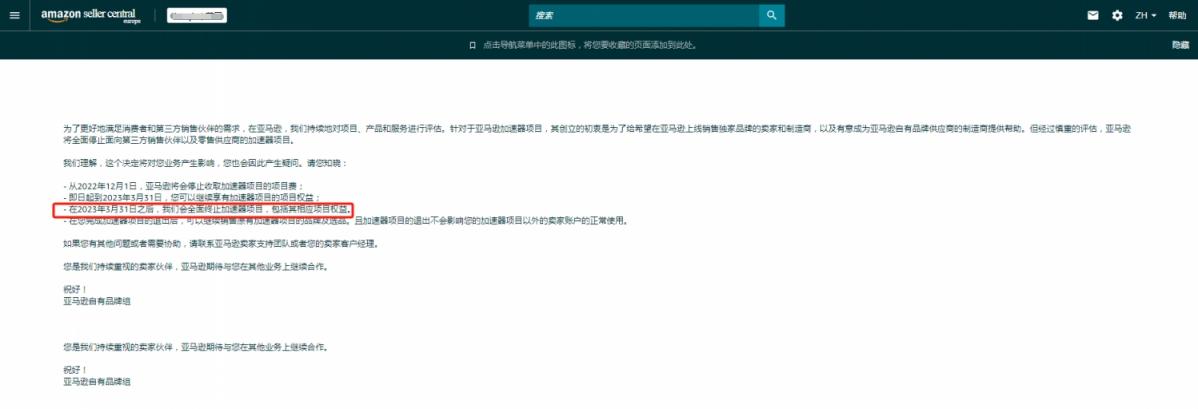
Task: Expand the ZH language dropdown
Action: [1145, 15]
